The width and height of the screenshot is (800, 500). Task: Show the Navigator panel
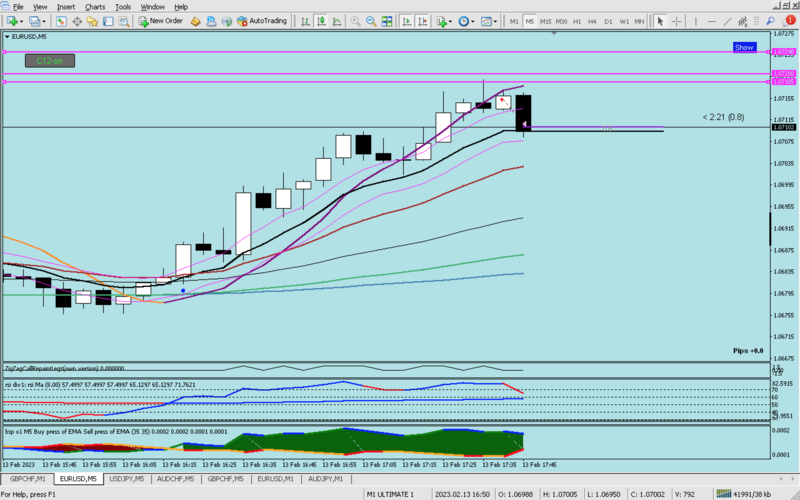click(x=92, y=21)
